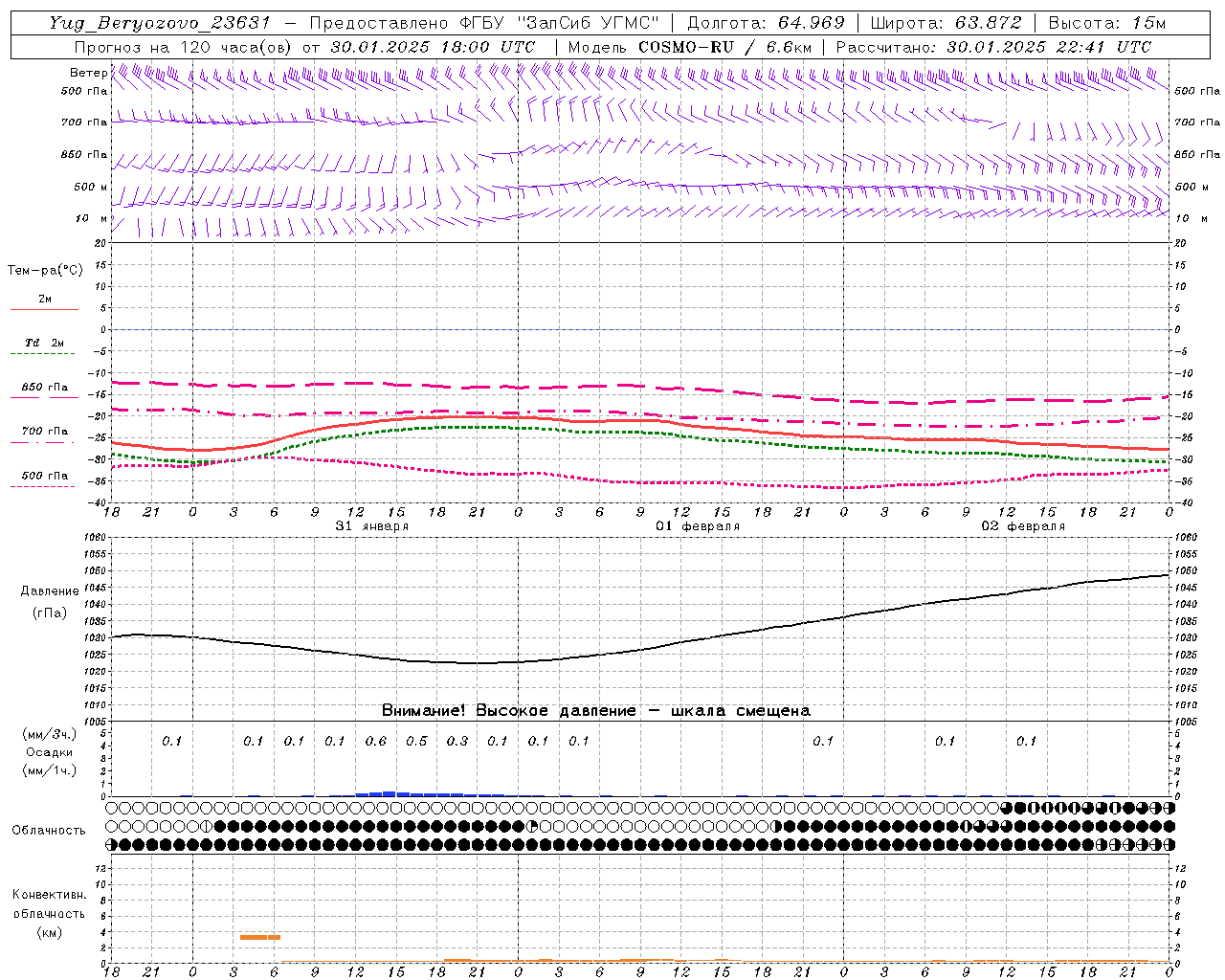Click the 'Облачность' cloudiness label

click(x=49, y=830)
